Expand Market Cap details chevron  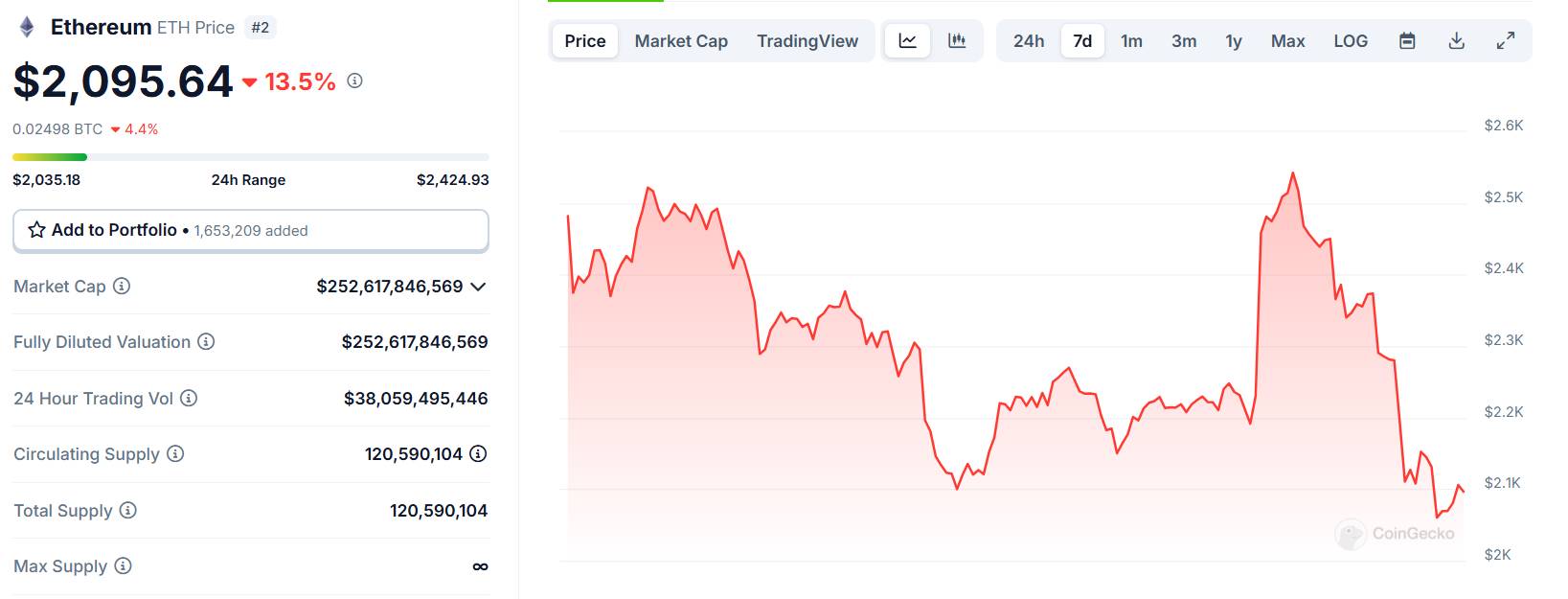pyautogui.click(x=479, y=287)
